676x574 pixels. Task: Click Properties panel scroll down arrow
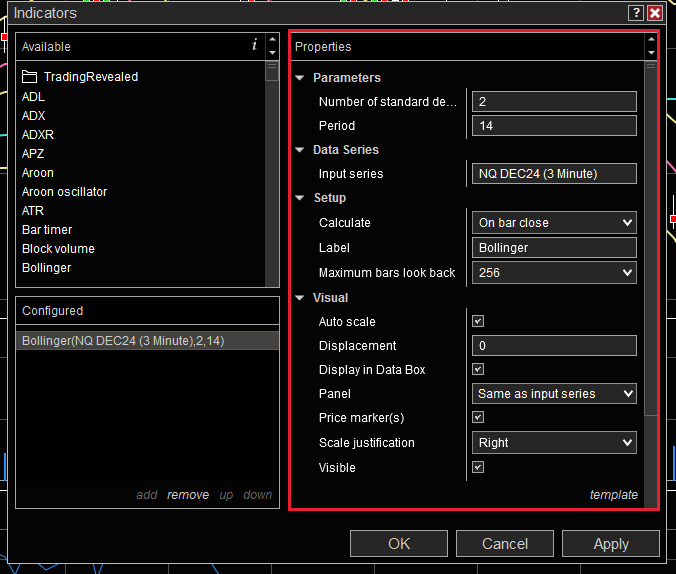pyautogui.click(x=651, y=53)
